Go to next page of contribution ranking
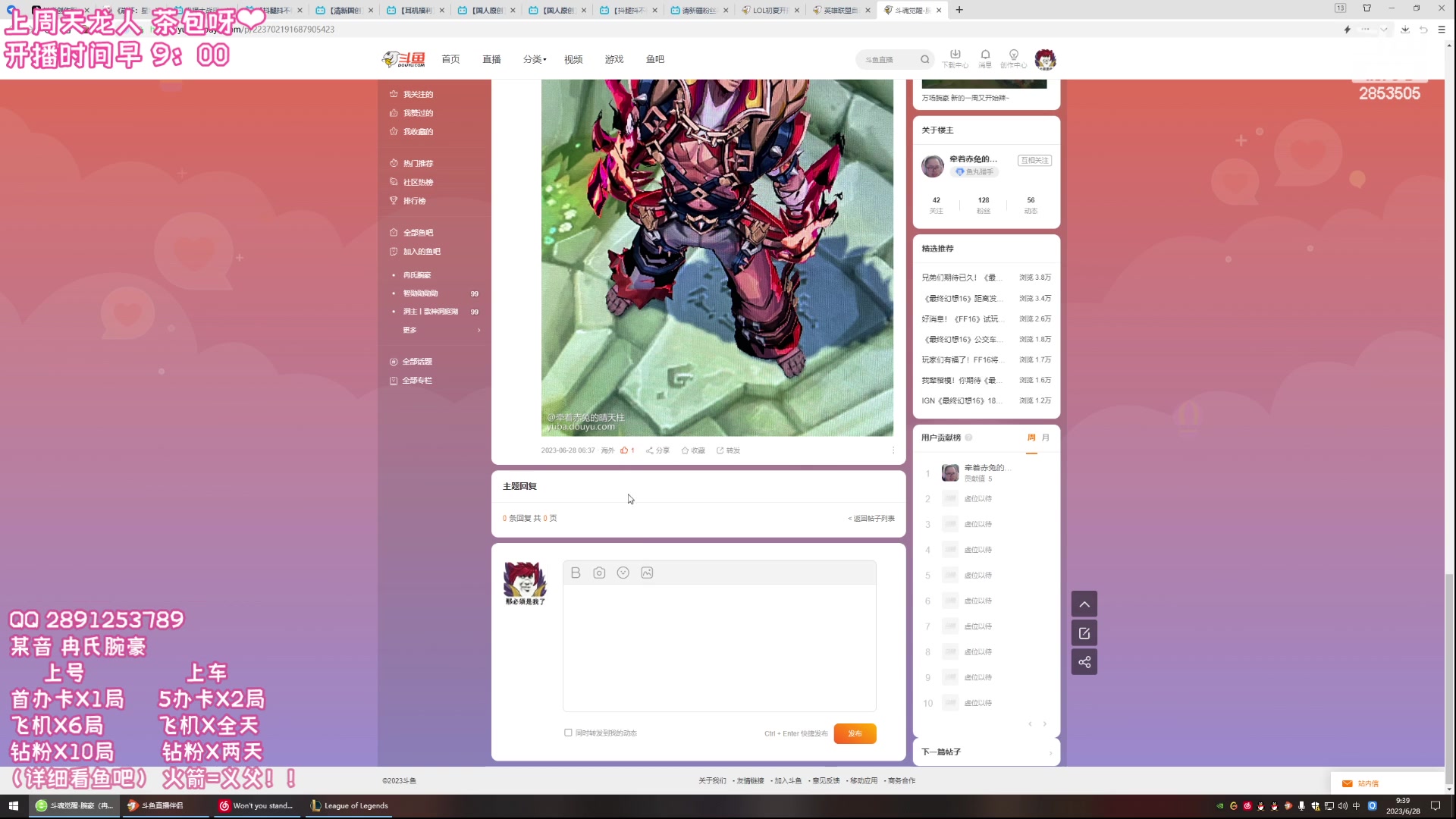 (1045, 723)
